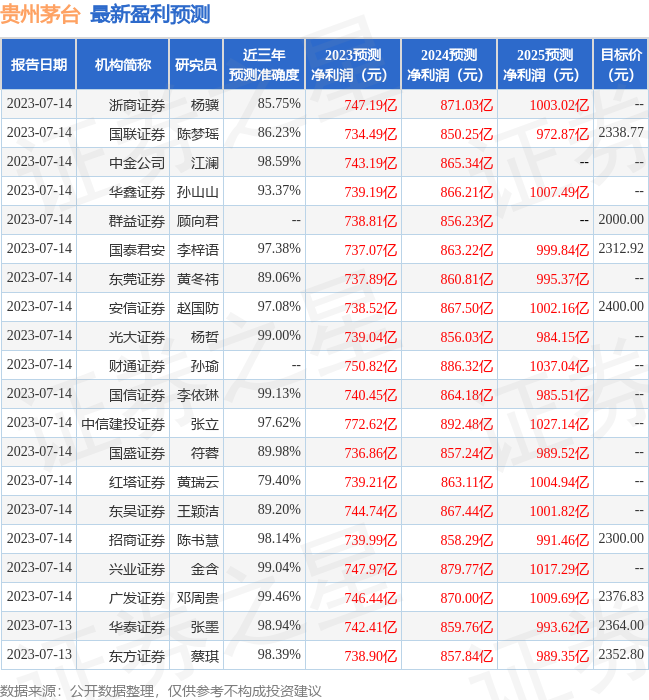Image resolution: width=649 pixels, height=700 pixels.
Task: Click the 2400.00 target price
Action: [621, 306]
